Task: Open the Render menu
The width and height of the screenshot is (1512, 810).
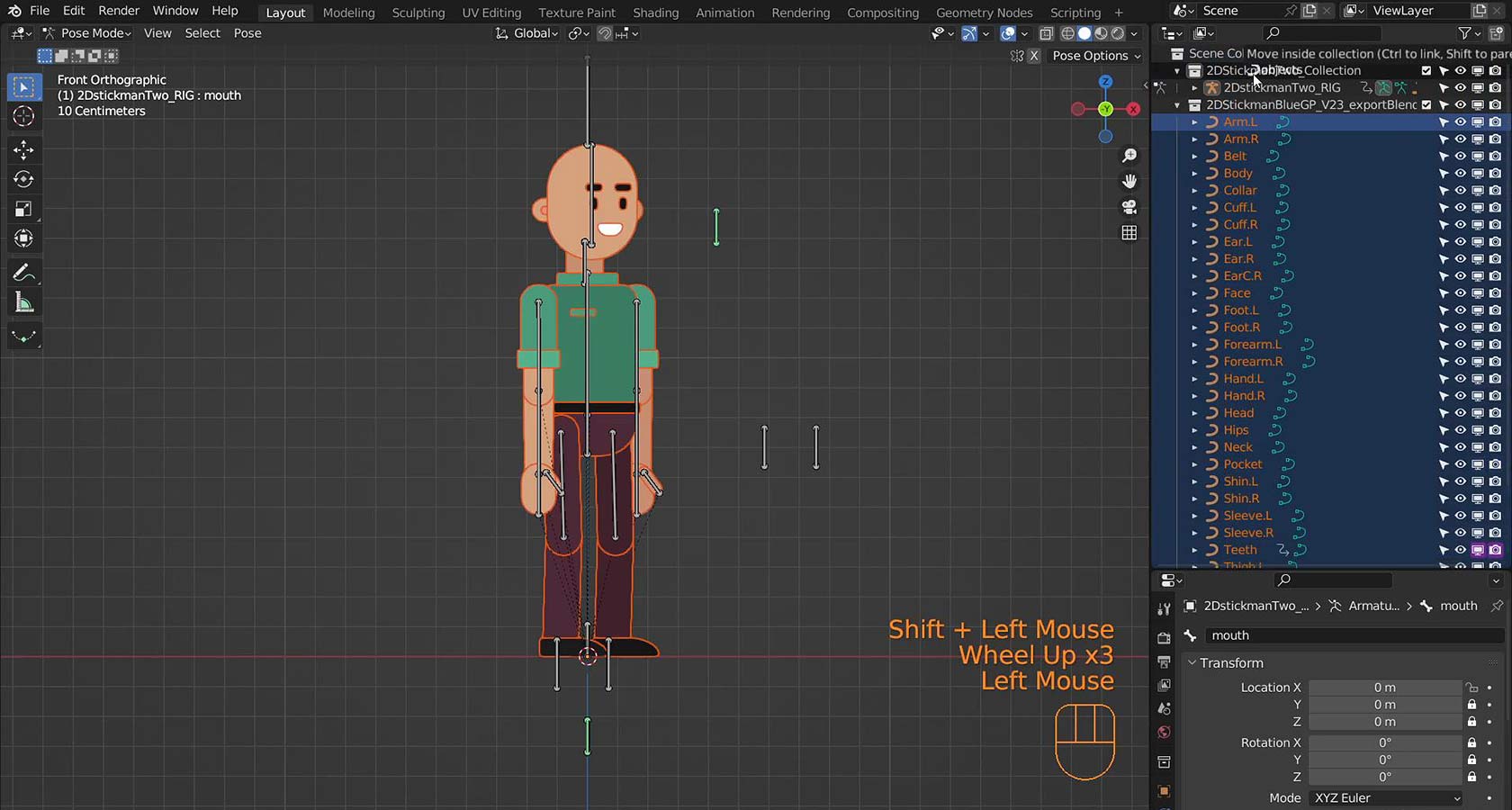Action: (119, 11)
